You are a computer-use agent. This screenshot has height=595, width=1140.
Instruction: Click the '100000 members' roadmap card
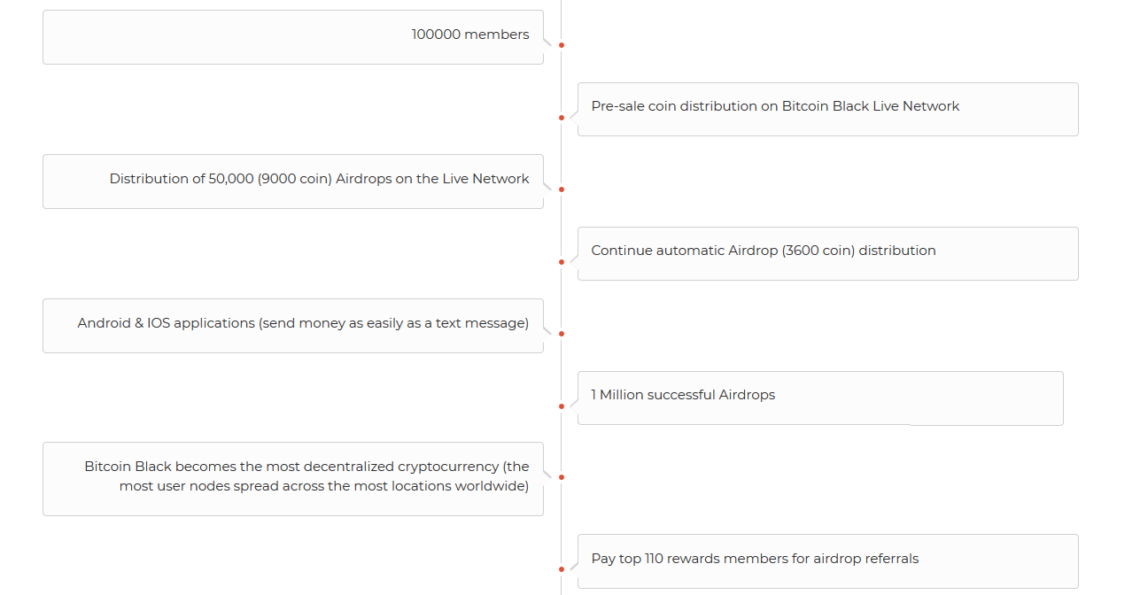[x=293, y=37]
